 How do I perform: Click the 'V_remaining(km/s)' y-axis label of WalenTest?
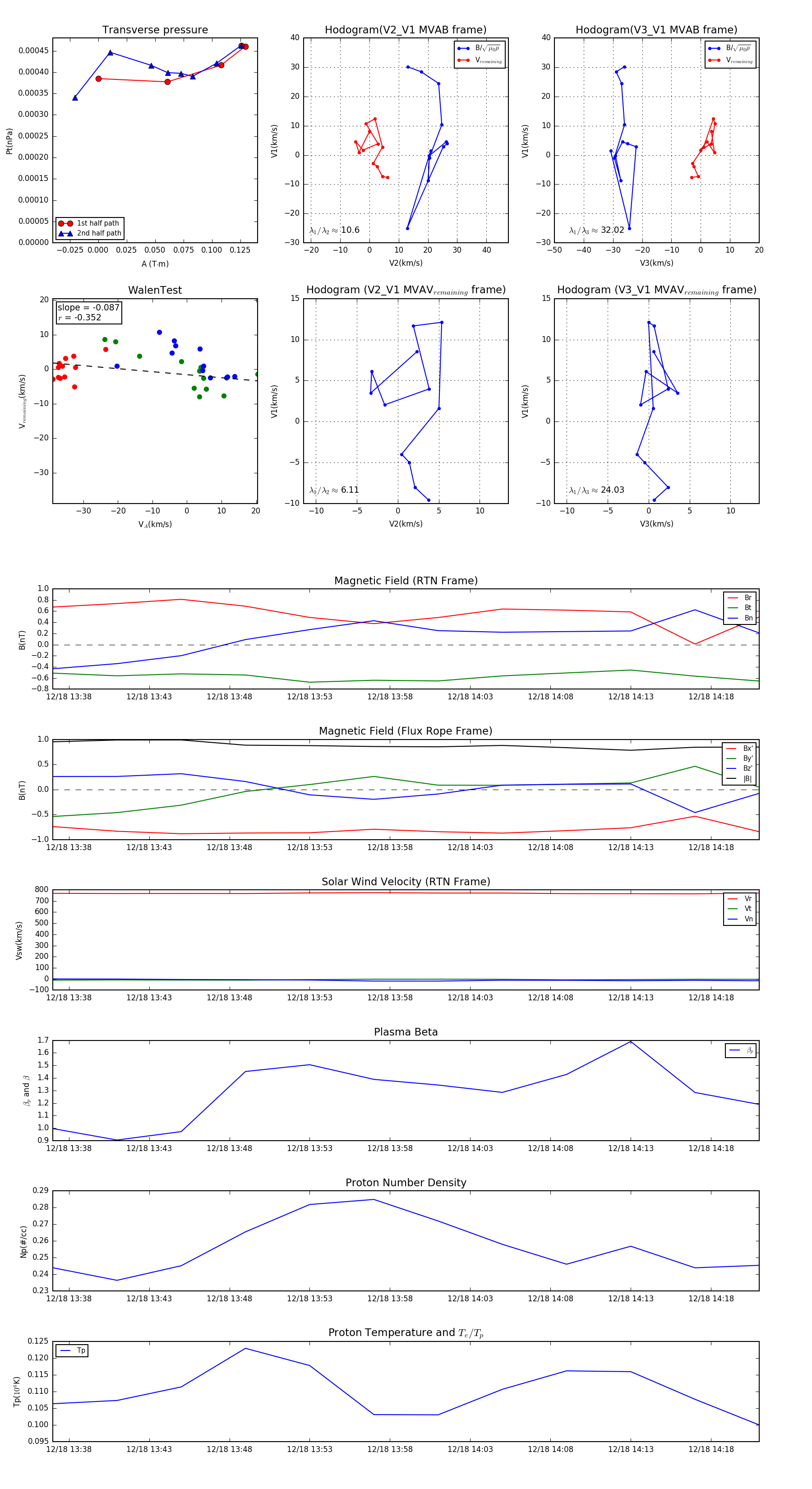(x=22, y=401)
